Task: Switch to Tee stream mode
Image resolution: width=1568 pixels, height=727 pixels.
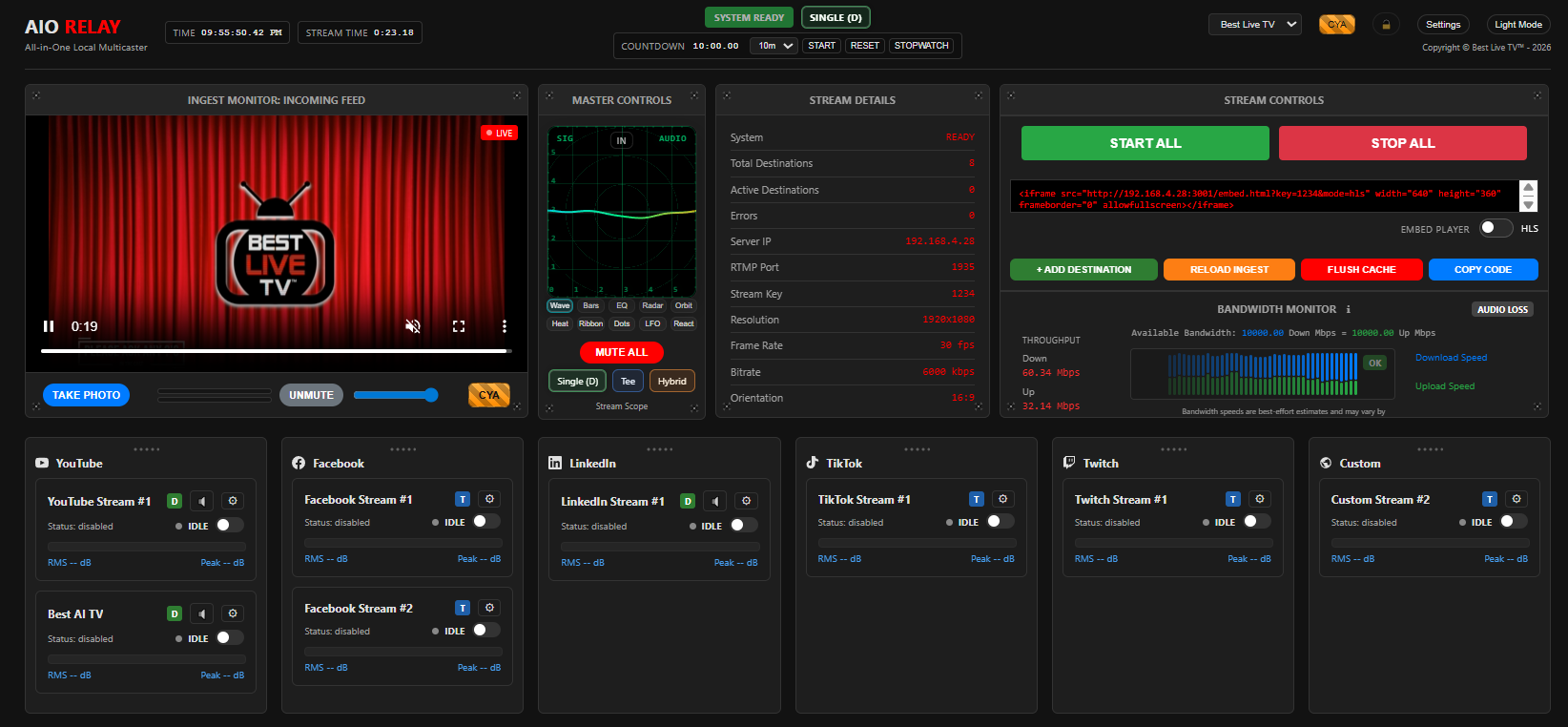Action: click(x=628, y=381)
